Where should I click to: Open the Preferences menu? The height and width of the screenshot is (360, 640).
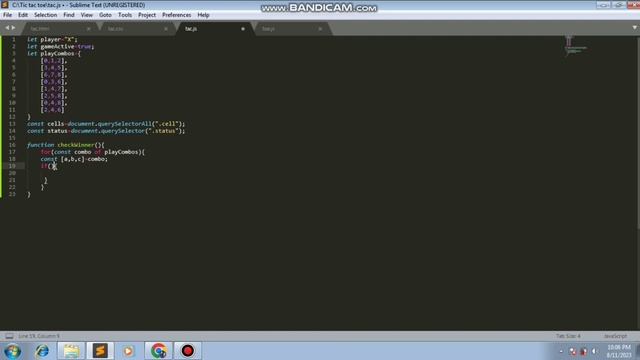176,15
